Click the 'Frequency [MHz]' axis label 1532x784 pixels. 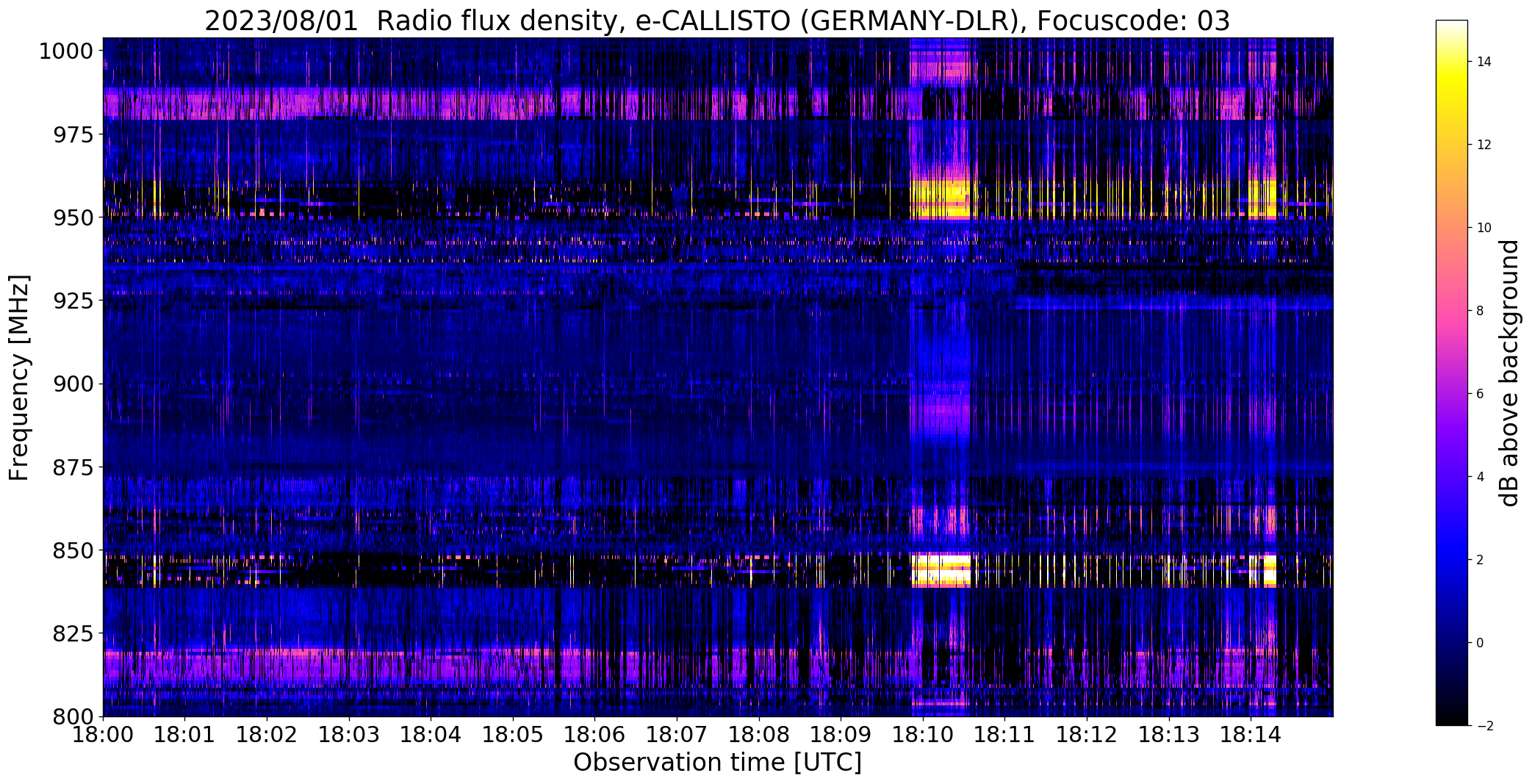click(19, 378)
